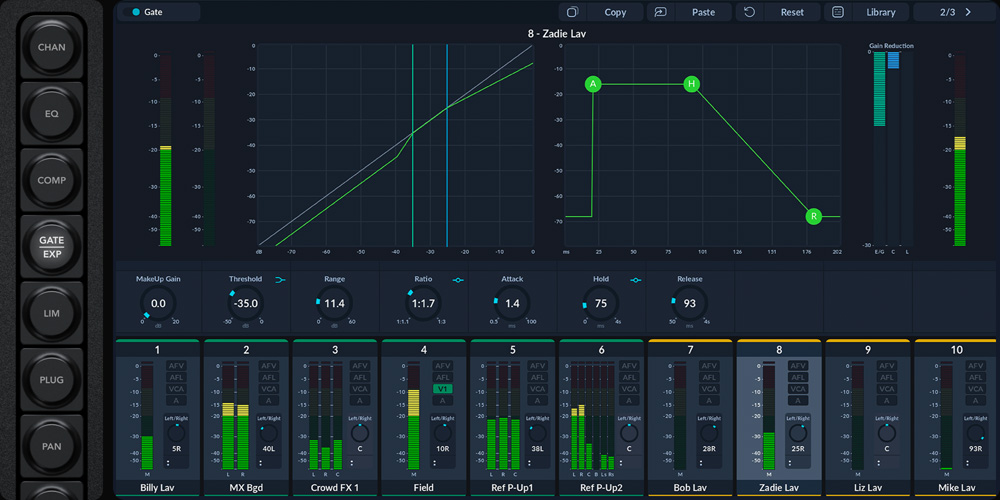Screen dimensions: 1000x500
Task: Open the dots menu under Ref P-Up1 pan
Action: pos(529,463)
